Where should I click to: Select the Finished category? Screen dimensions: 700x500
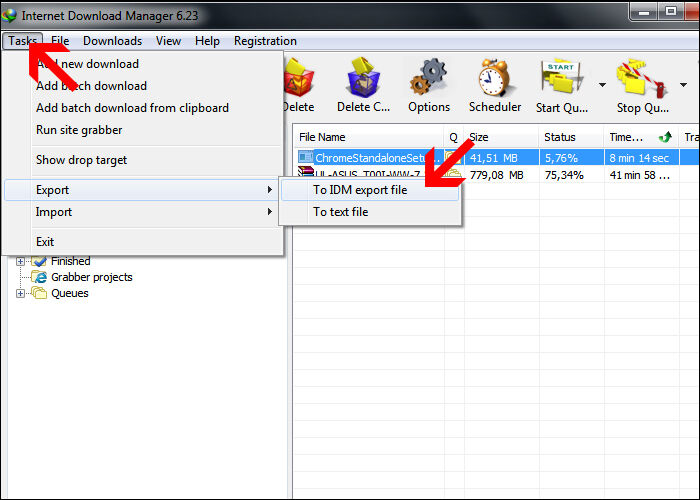pyautogui.click(x=71, y=261)
